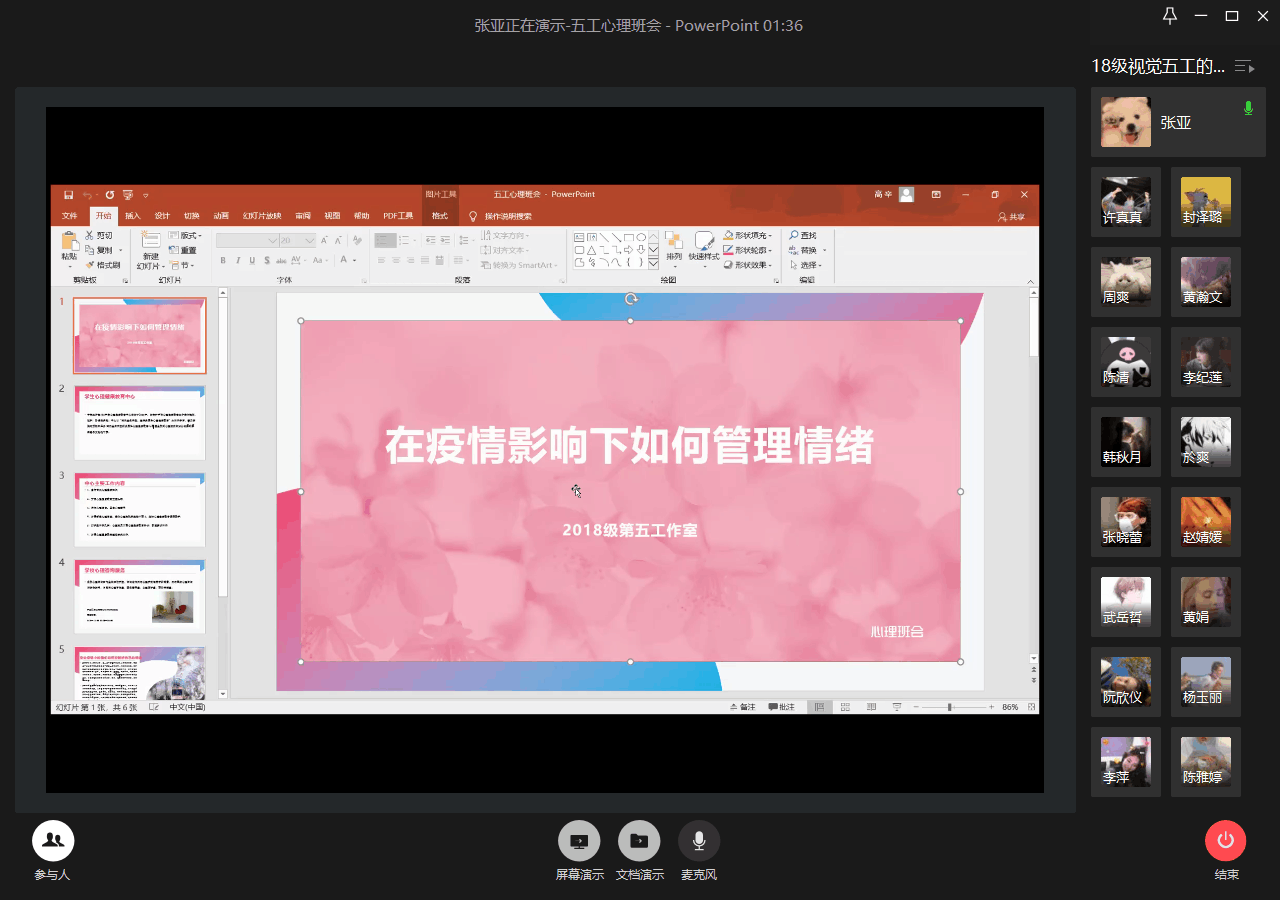
Task: Open the participants list
Action: click(x=53, y=841)
